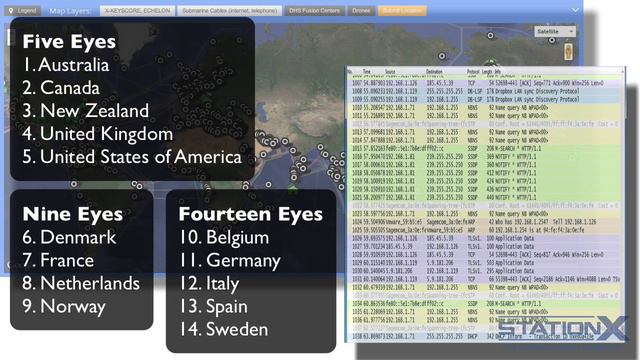640x360 pixels.
Task: Select the Street View pegman icon
Action: (568, 51)
